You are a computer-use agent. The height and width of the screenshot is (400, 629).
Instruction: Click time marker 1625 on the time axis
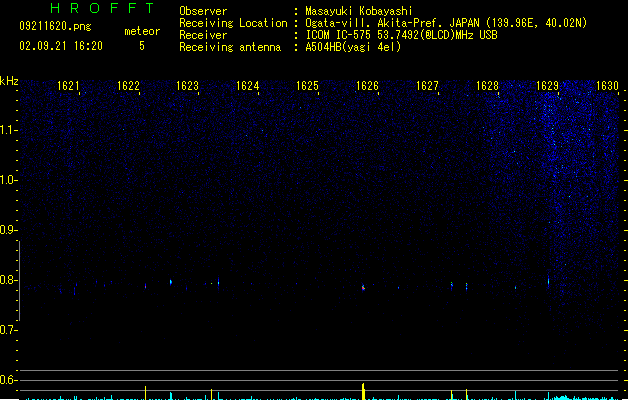coord(307,86)
